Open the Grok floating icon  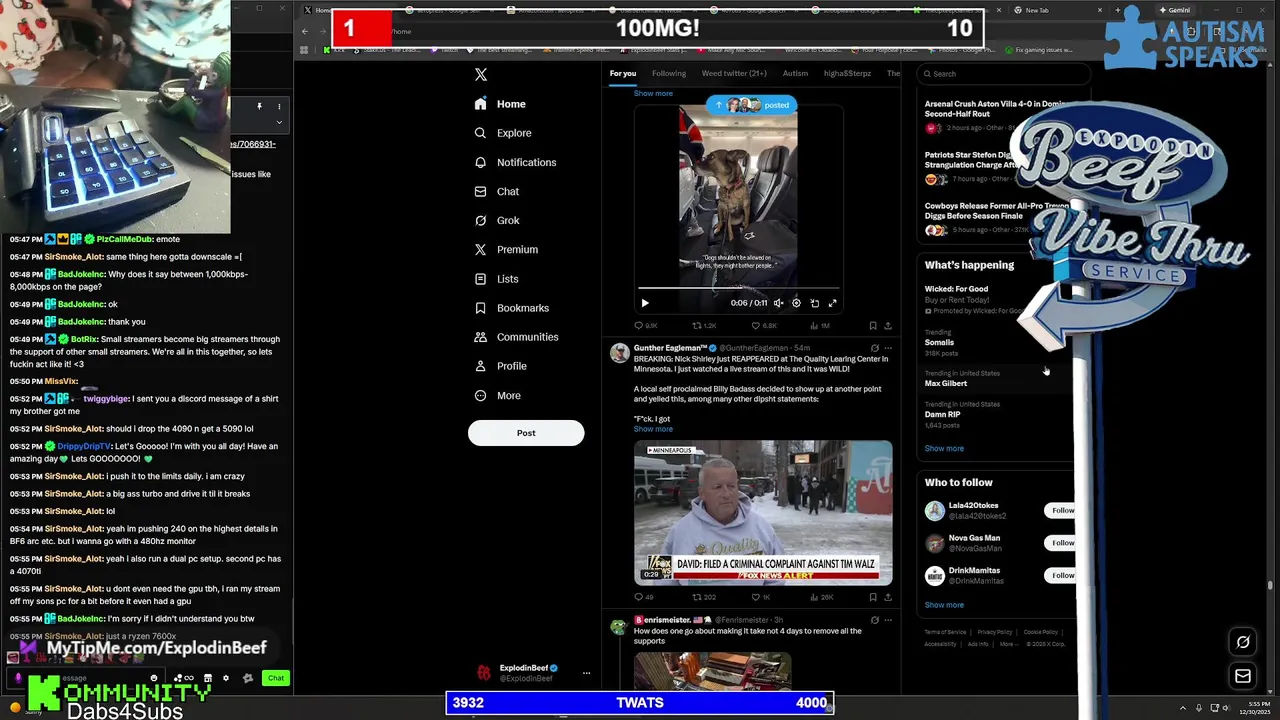tap(1243, 643)
